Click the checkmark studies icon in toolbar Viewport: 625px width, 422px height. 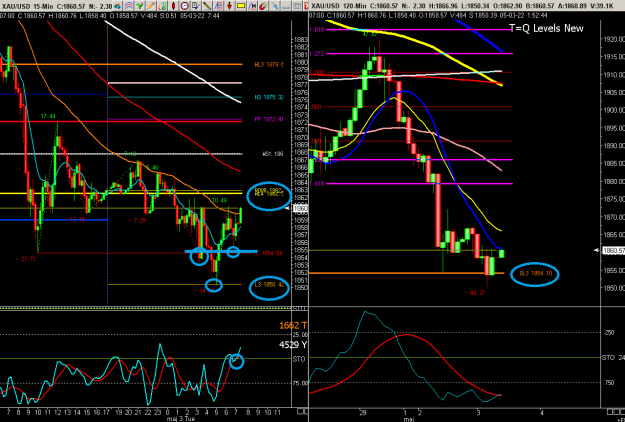point(196,6)
